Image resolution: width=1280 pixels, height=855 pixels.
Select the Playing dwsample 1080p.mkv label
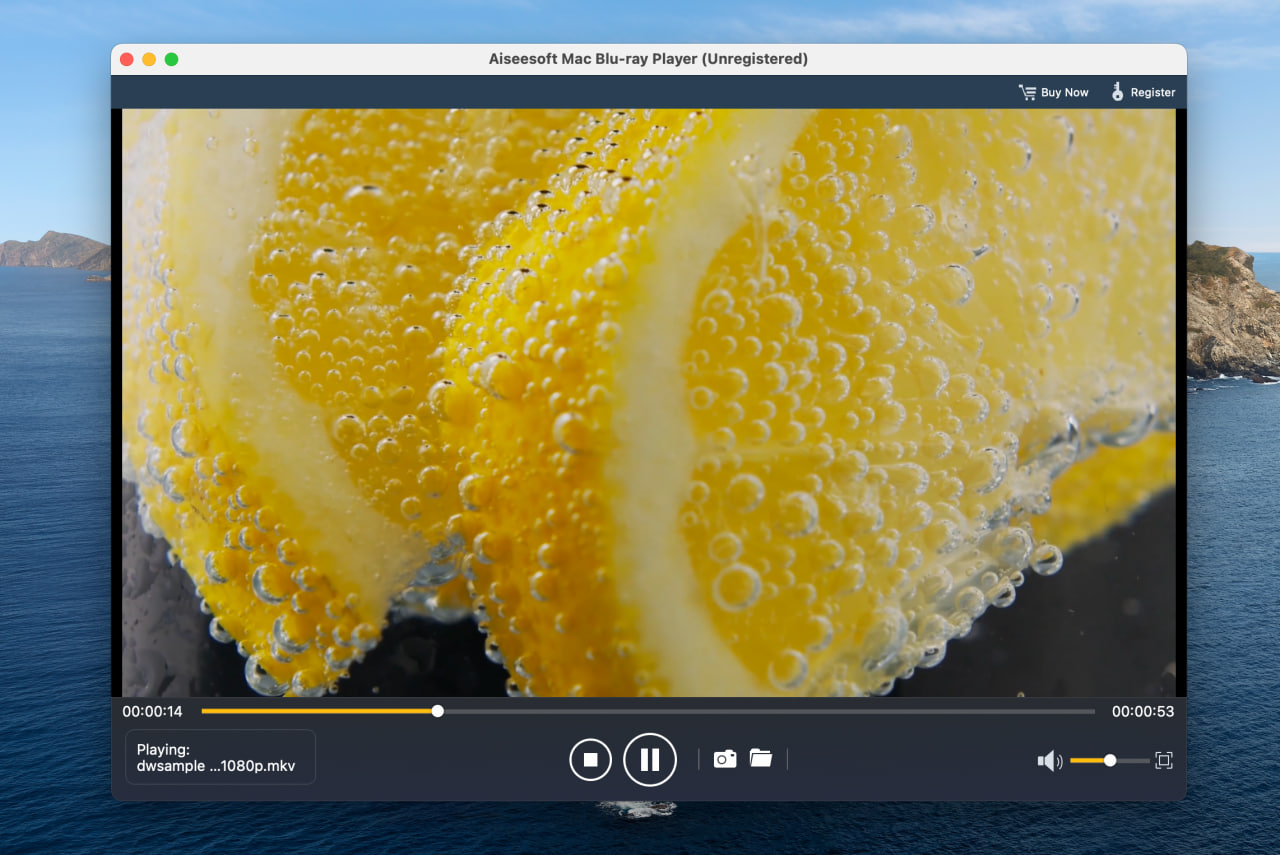pos(220,757)
